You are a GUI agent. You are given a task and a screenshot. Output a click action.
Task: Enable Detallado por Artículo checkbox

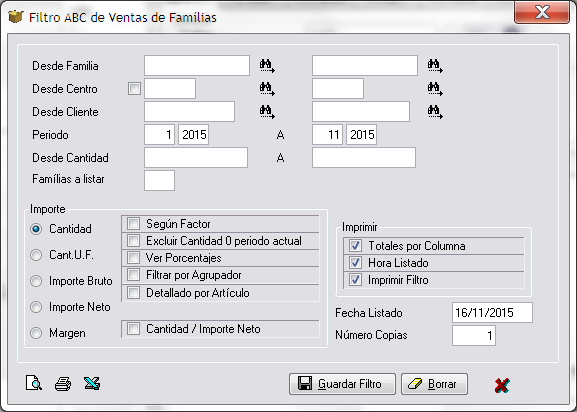click(133, 293)
